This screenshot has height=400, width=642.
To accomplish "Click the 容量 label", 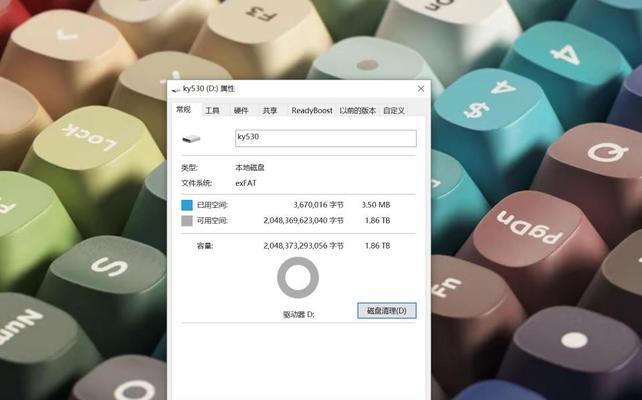I will [205, 246].
